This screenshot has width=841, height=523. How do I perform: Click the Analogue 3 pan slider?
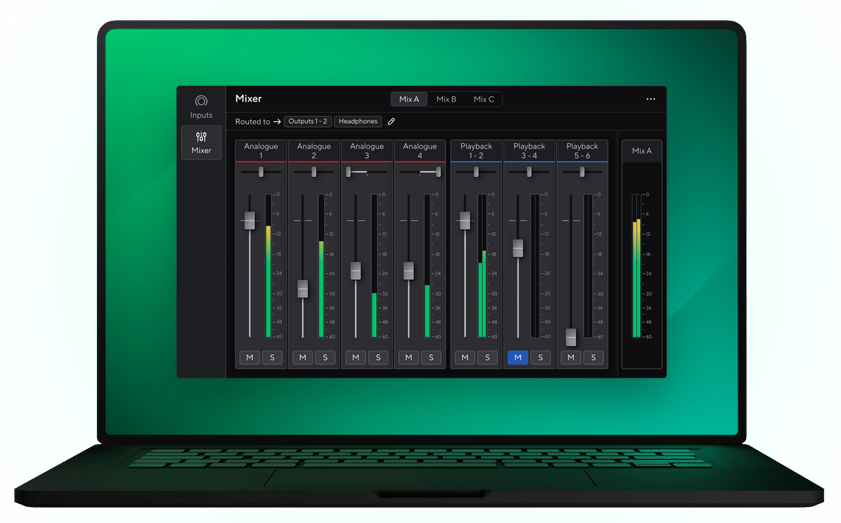tap(366, 172)
